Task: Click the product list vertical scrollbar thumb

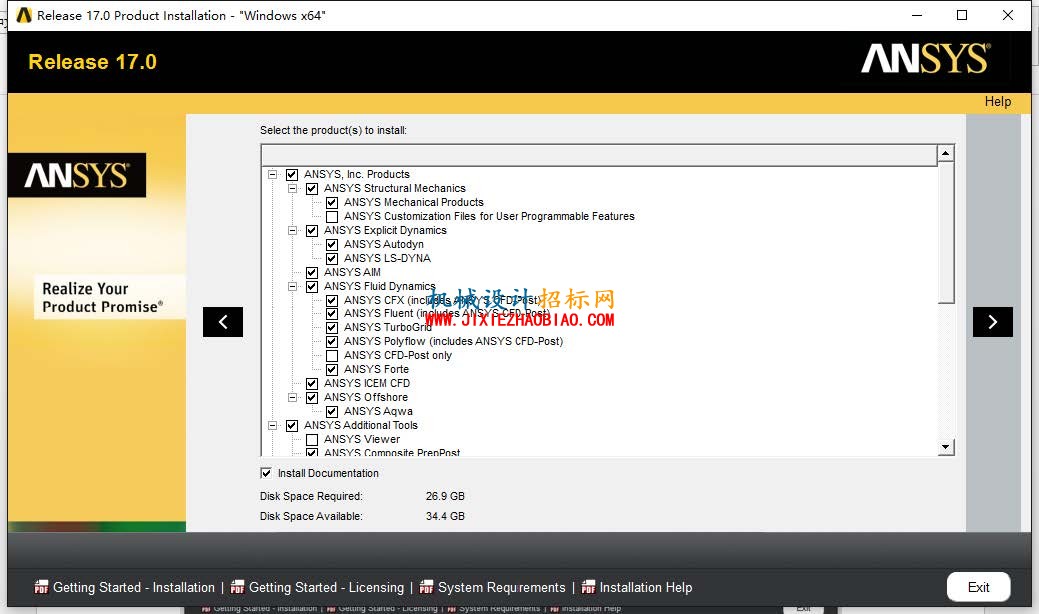Action: tap(946, 232)
